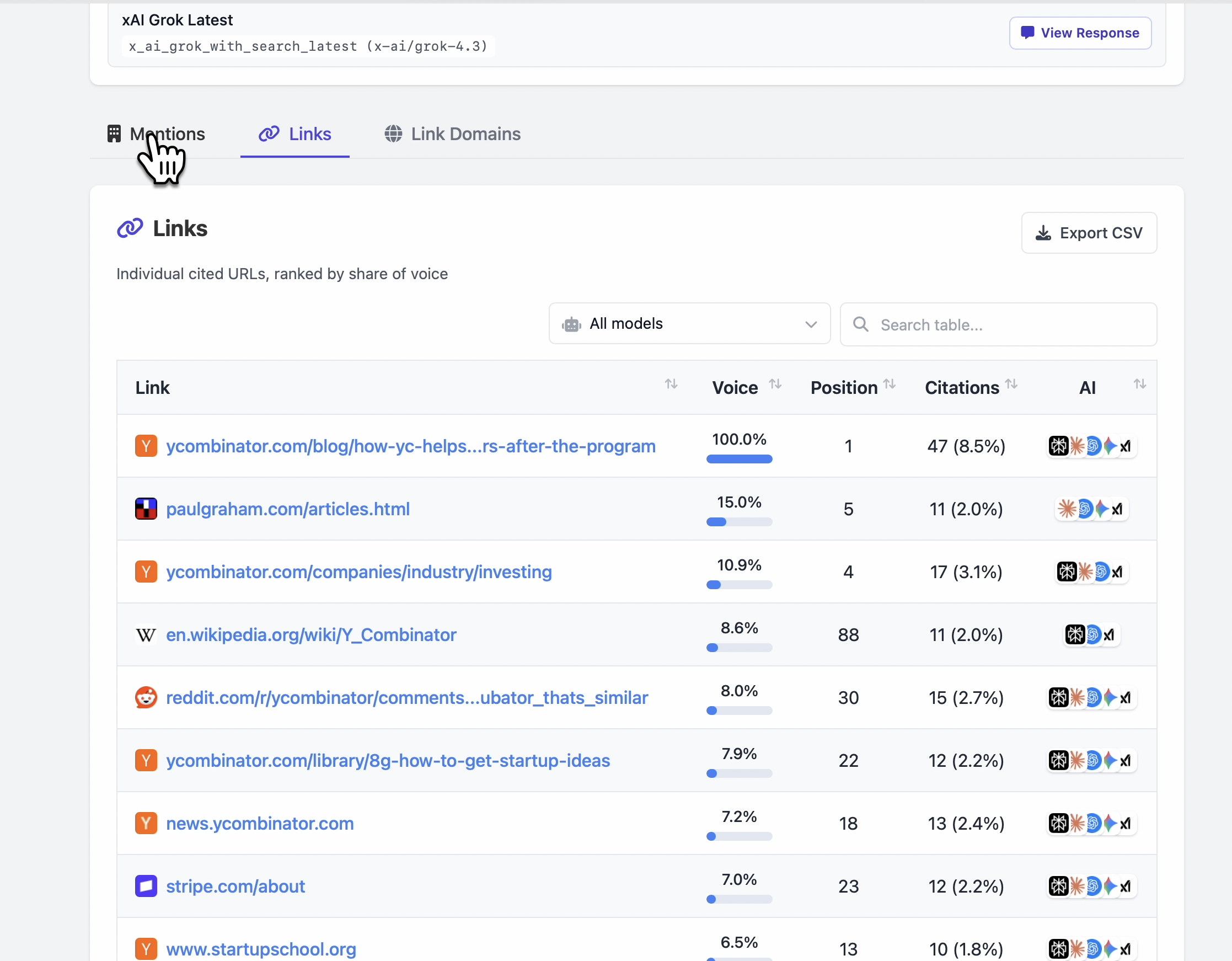The height and width of the screenshot is (961, 1232).
Task: Click the 8.0% voice value
Action: tap(739, 691)
